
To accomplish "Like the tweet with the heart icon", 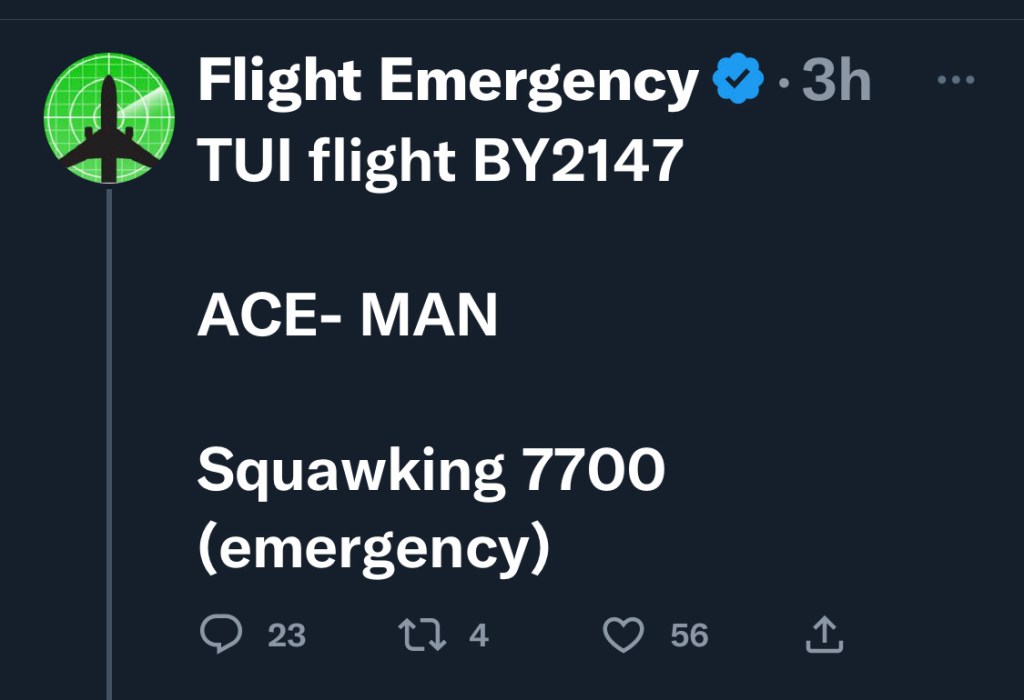I will coord(624,634).
